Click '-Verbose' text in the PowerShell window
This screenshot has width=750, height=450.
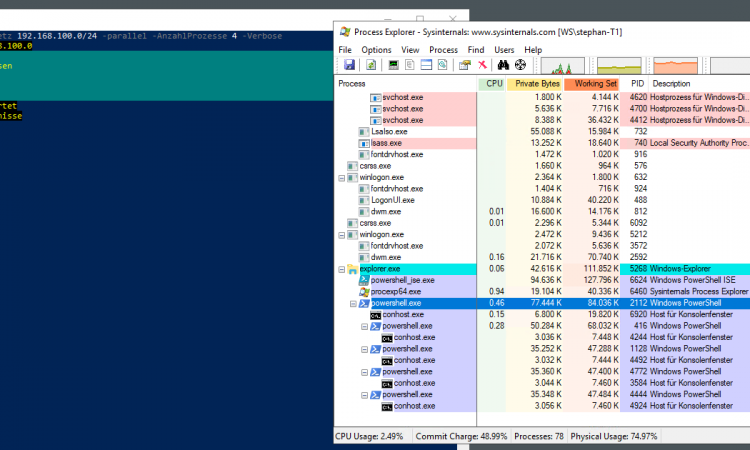click(262, 36)
